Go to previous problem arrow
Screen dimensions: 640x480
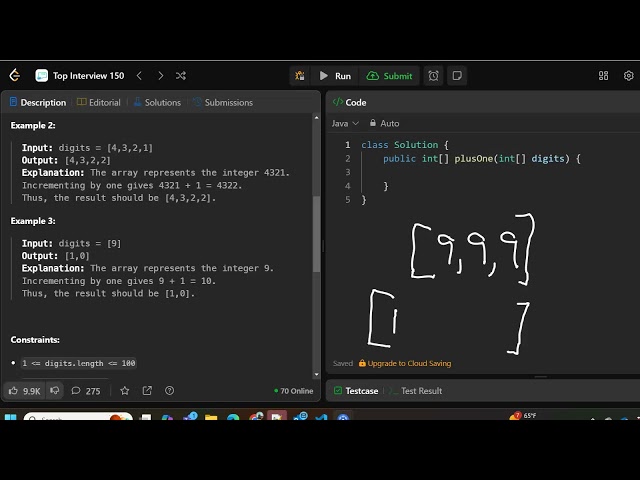coord(139,76)
